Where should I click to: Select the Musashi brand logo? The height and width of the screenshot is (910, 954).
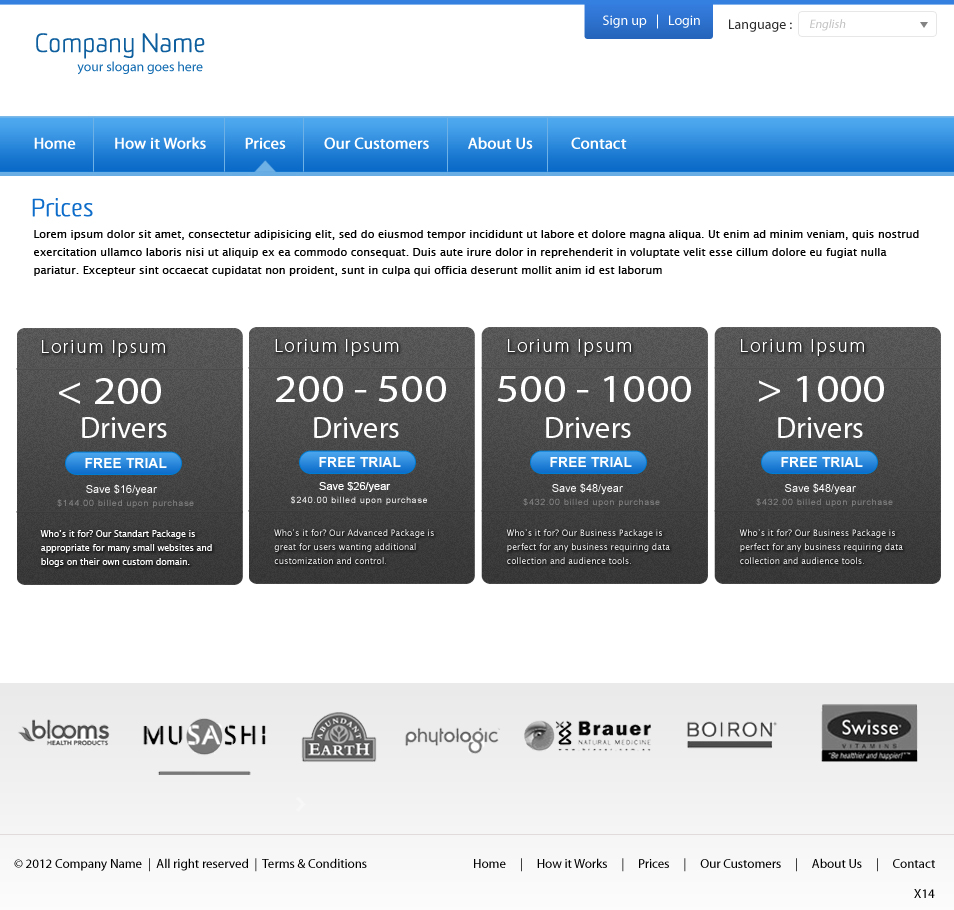204,735
